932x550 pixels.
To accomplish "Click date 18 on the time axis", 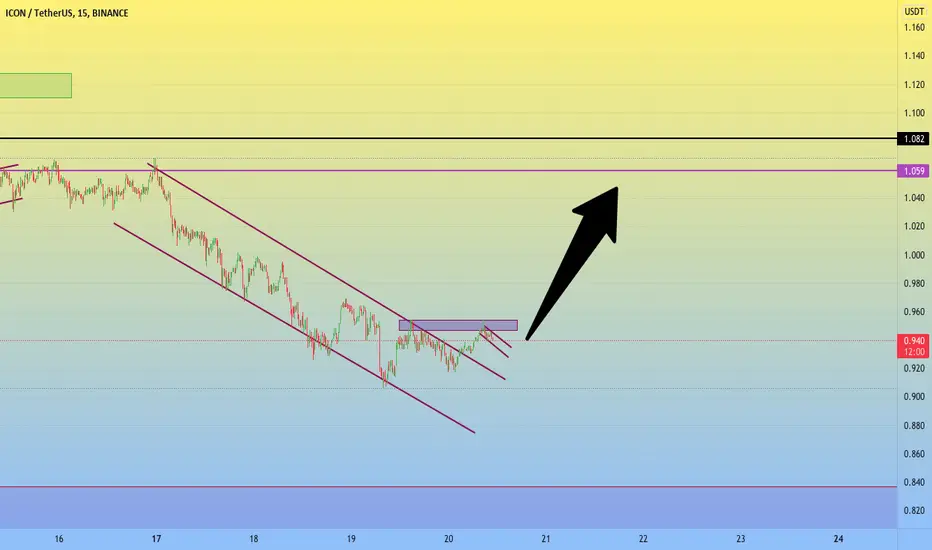I will point(254,539).
